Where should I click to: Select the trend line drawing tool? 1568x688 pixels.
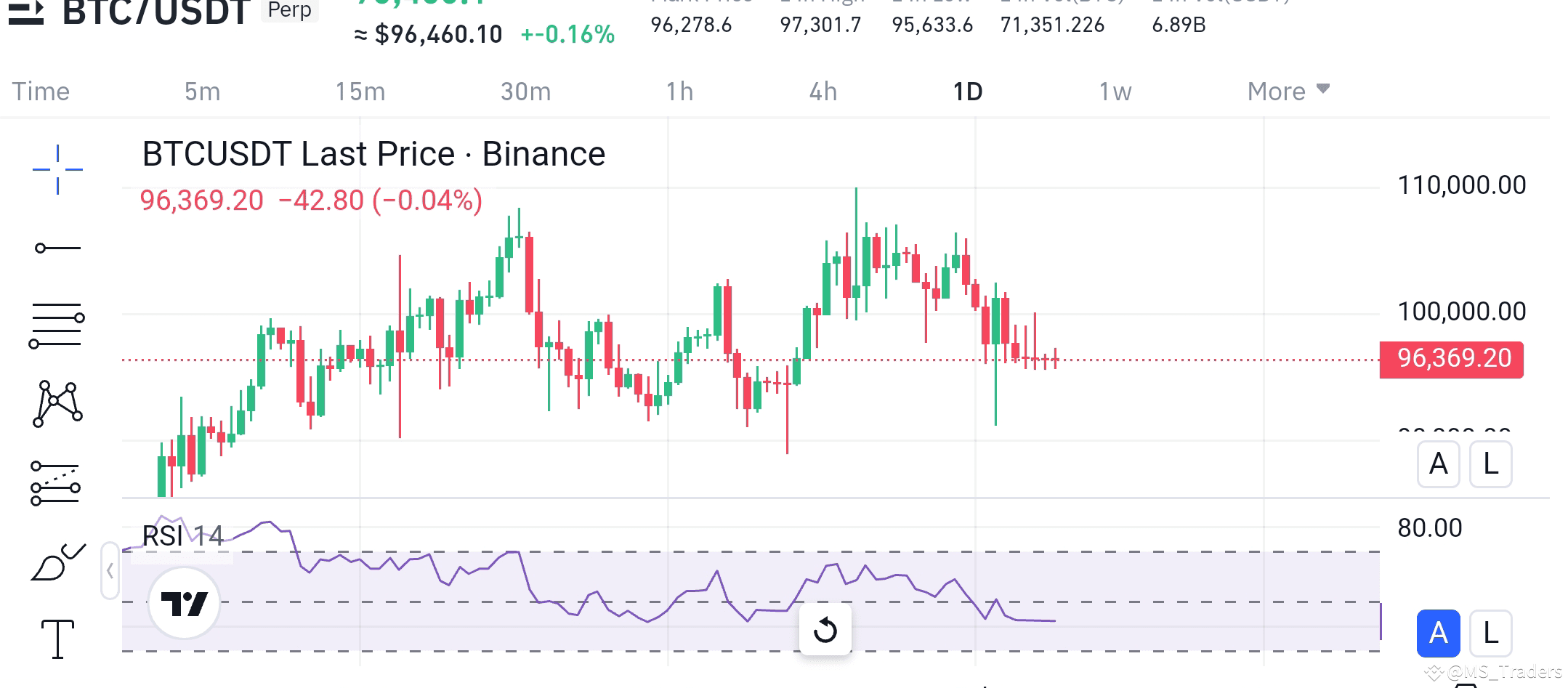point(57,247)
